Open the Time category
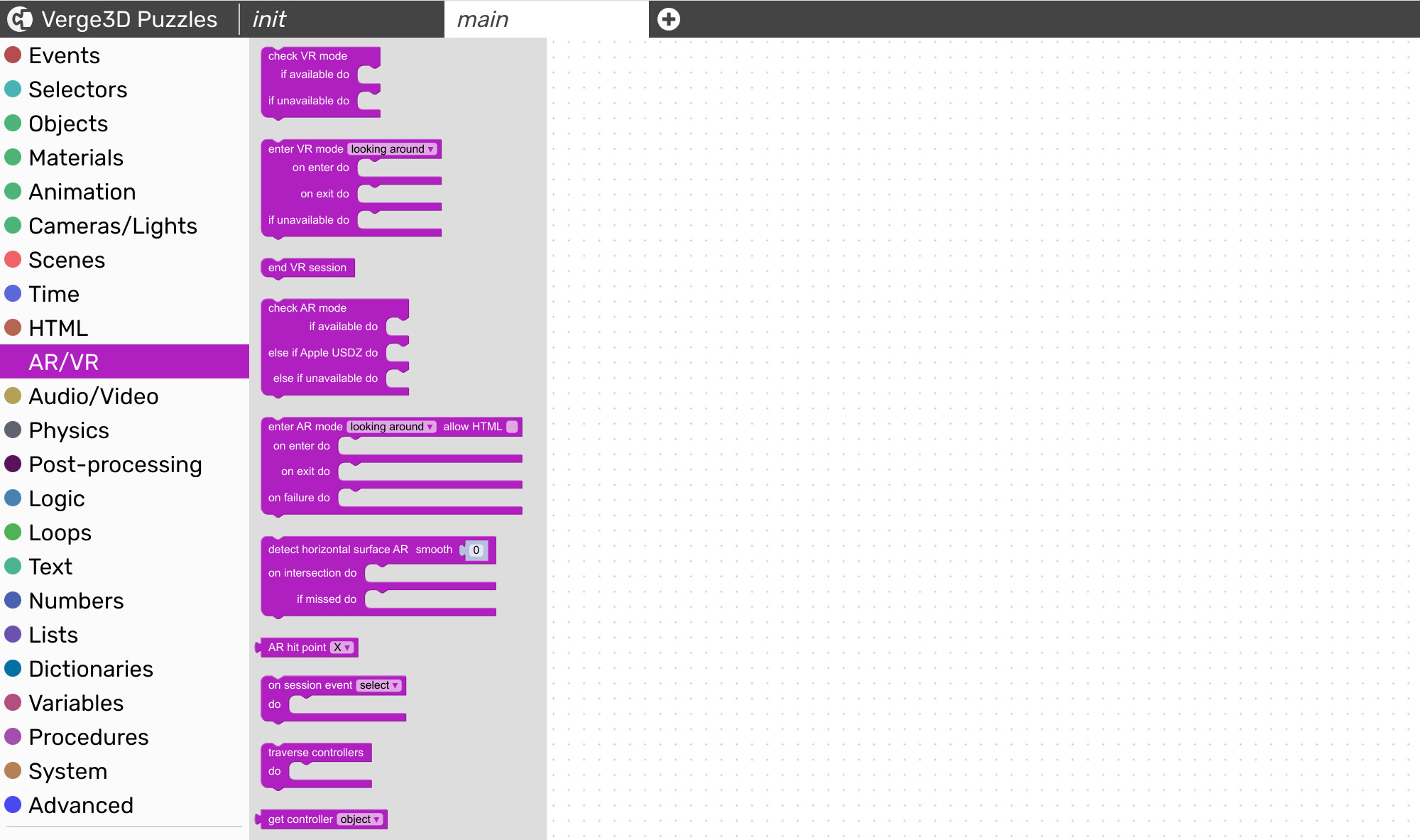This screenshot has width=1420, height=840. [x=124, y=294]
